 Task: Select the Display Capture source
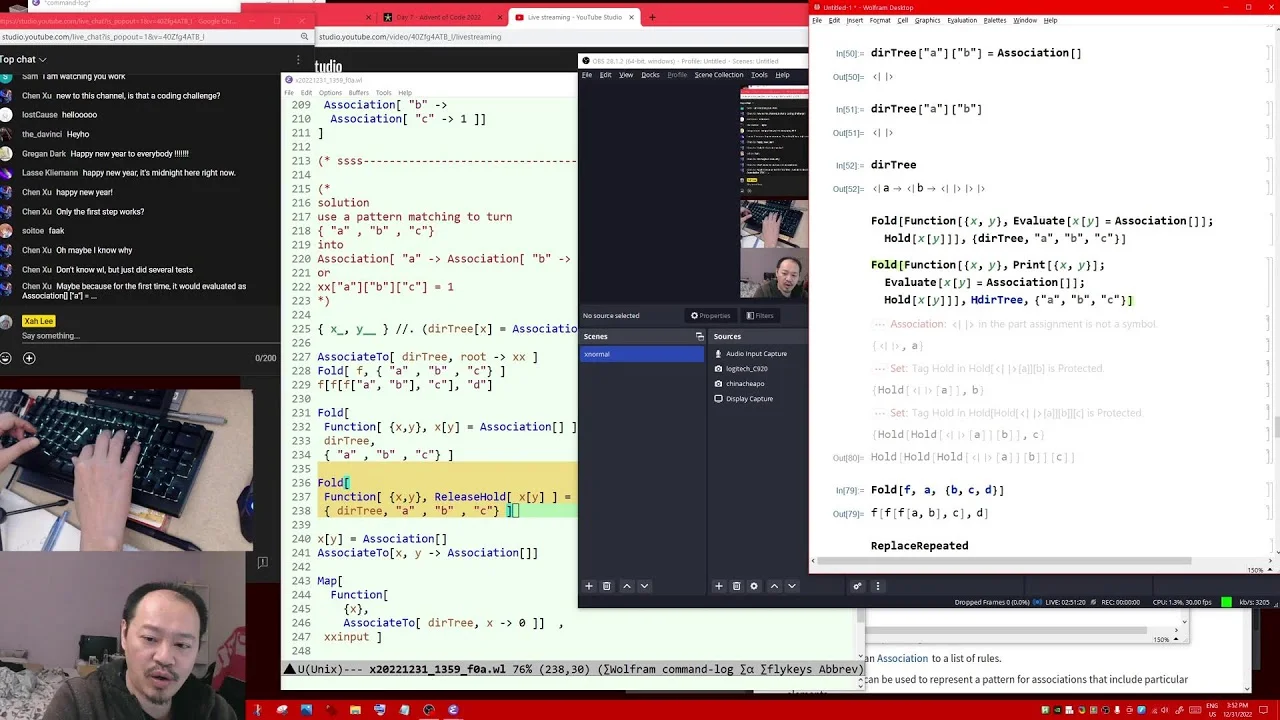coord(749,399)
